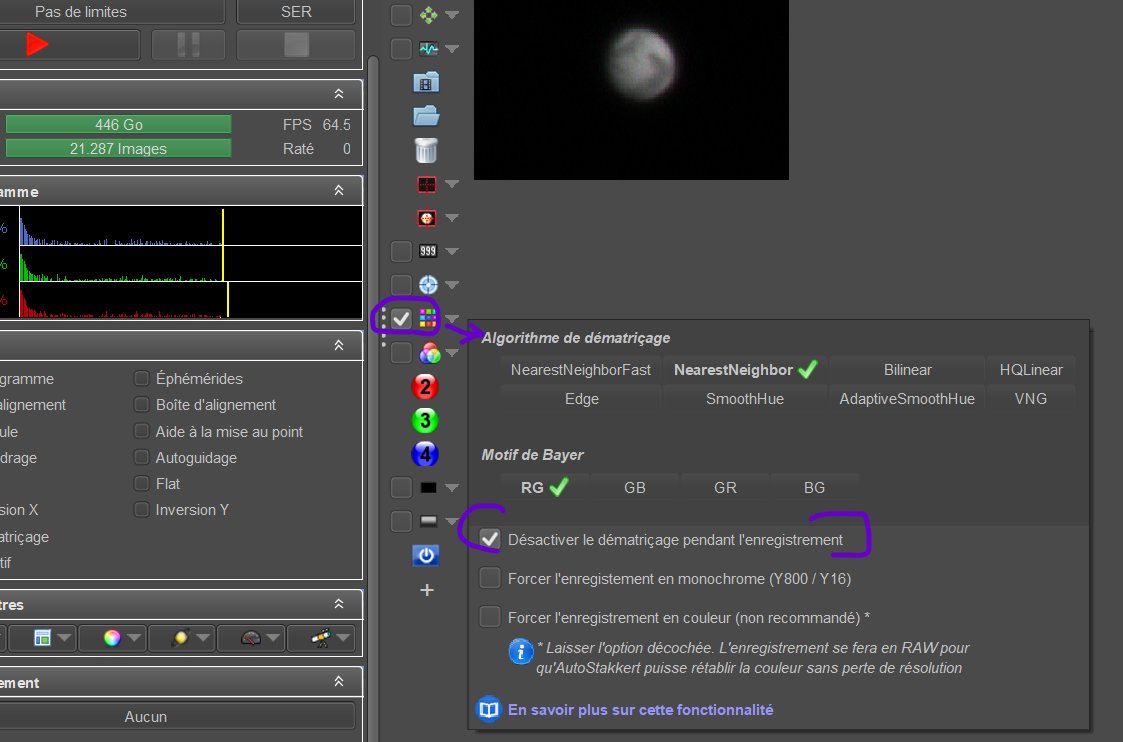Viewport: 1123px width, 742px height.
Task: Click the layout panels icon
Action: [x=42, y=637]
